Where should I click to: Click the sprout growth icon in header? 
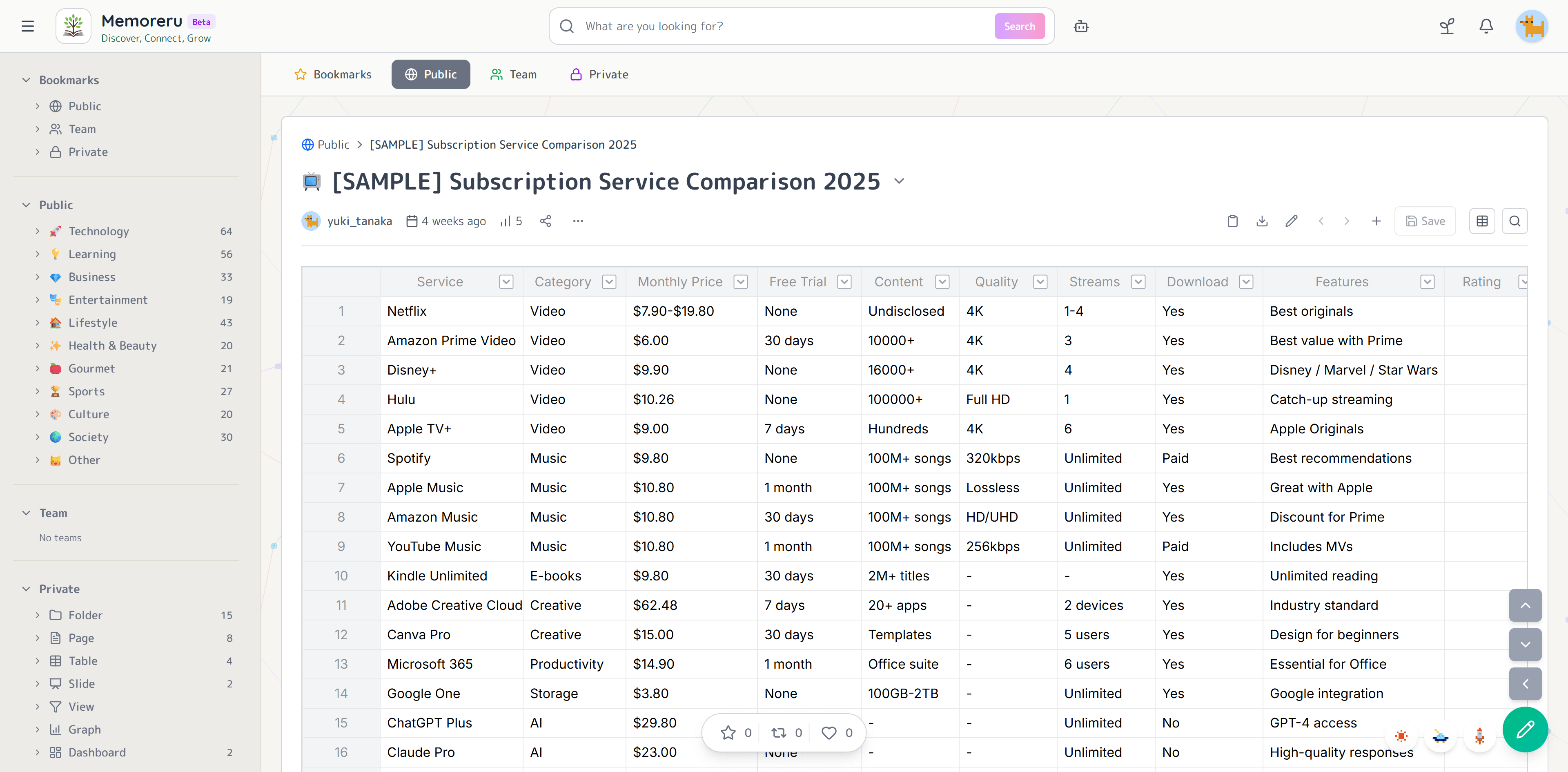point(1447,26)
